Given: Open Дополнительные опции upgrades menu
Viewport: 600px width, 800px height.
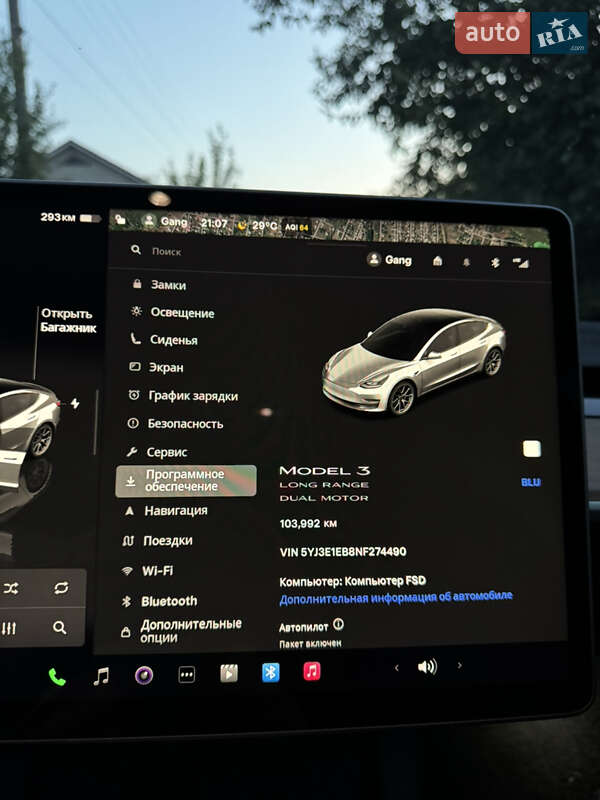Looking at the screenshot, I should pos(181,631).
